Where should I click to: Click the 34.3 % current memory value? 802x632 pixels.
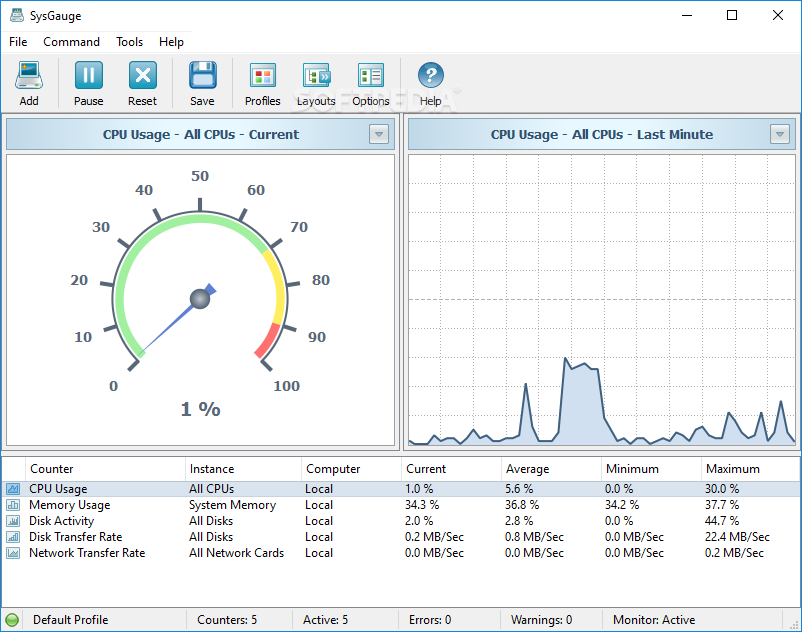422,505
